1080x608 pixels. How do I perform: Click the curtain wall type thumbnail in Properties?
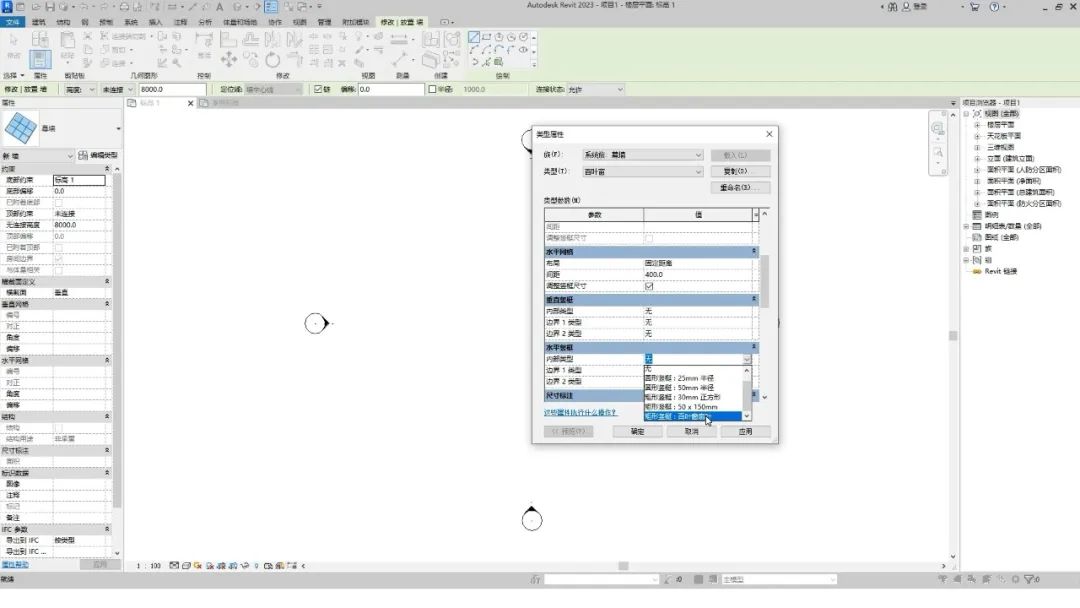tap(21, 129)
